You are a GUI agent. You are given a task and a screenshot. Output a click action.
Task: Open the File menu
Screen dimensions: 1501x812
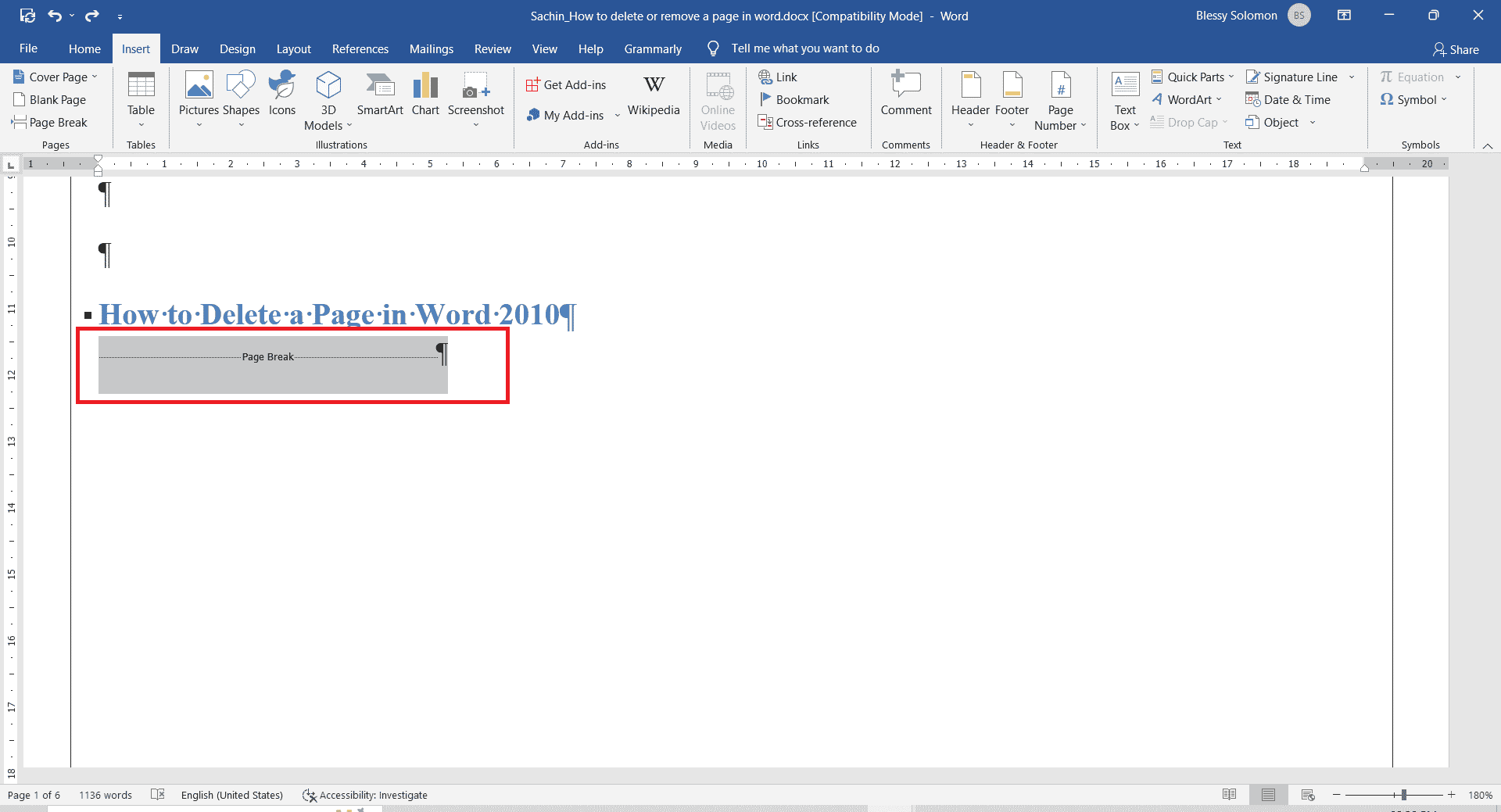[28, 48]
